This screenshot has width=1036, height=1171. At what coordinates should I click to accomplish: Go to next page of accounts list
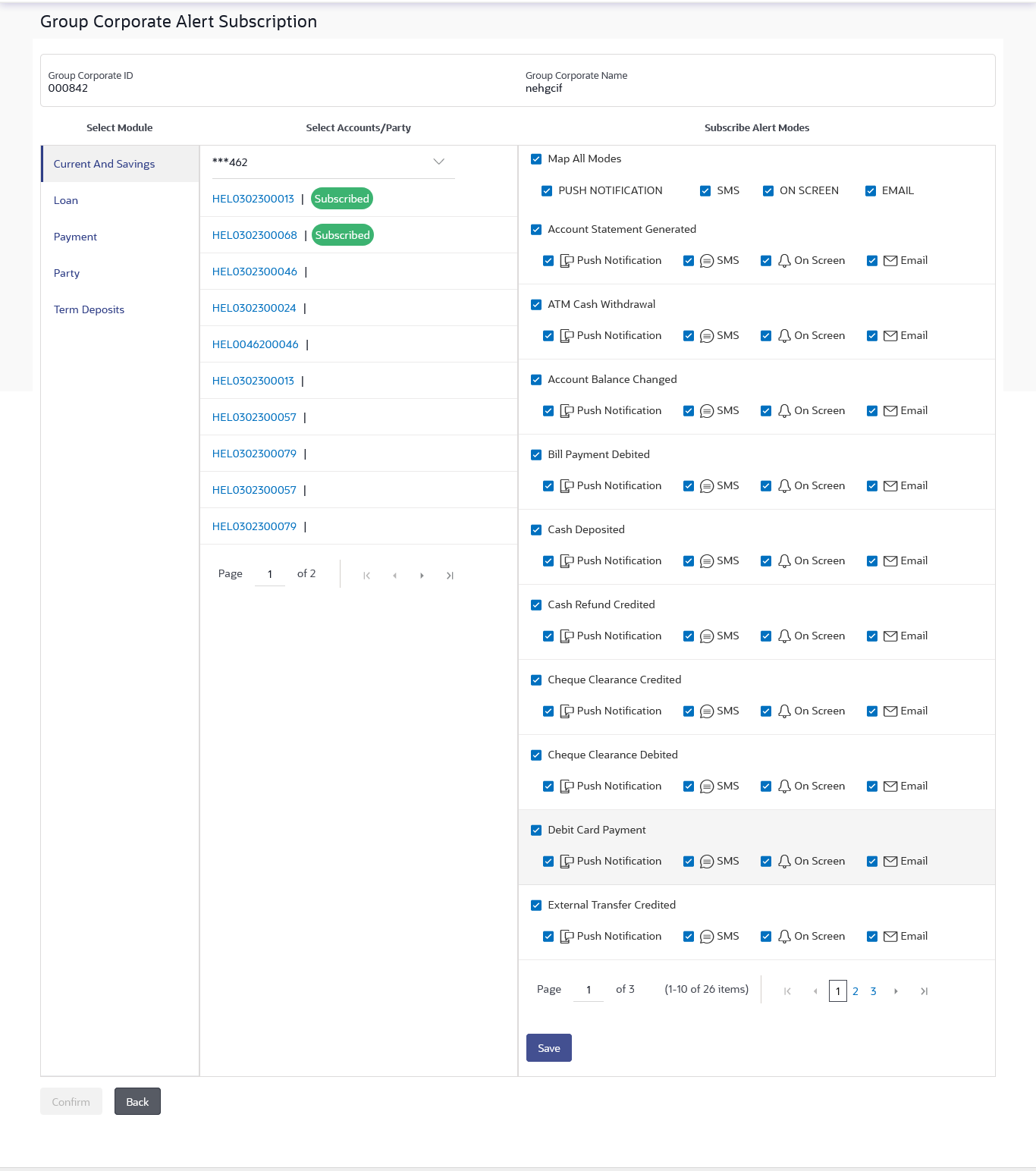pos(422,576)
